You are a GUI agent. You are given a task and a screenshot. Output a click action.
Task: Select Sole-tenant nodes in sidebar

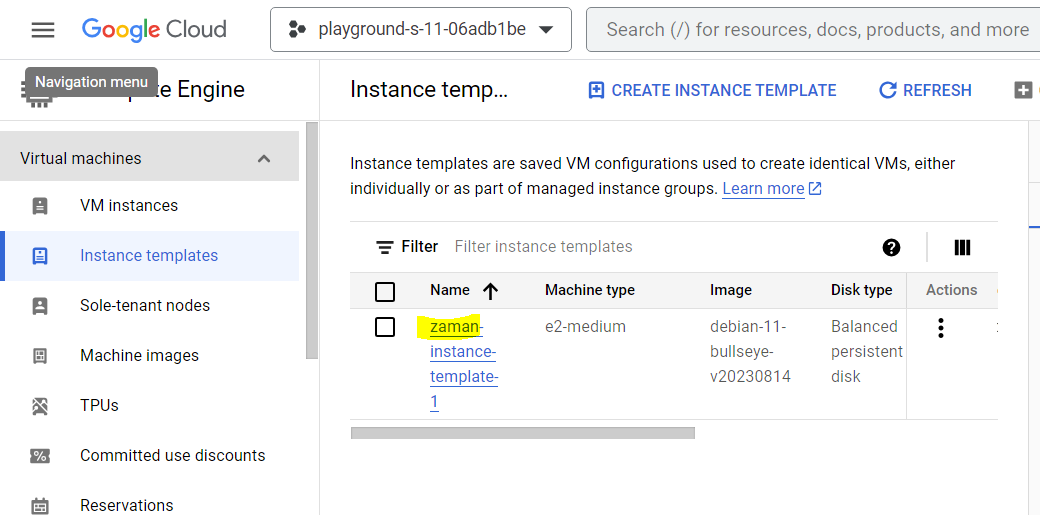tap(145, 306)
